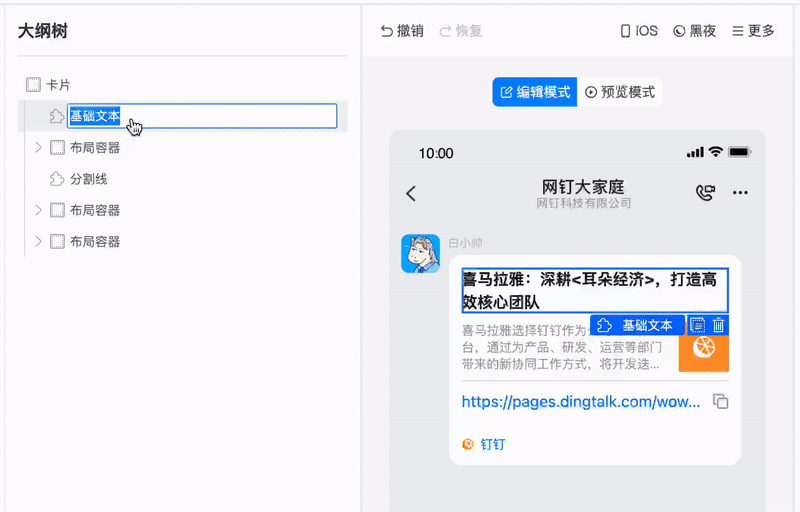Image resolution: width=800 pixels, height=512 pixels.
Task: Switch to 编辑模式 tab
Action: 535,92
